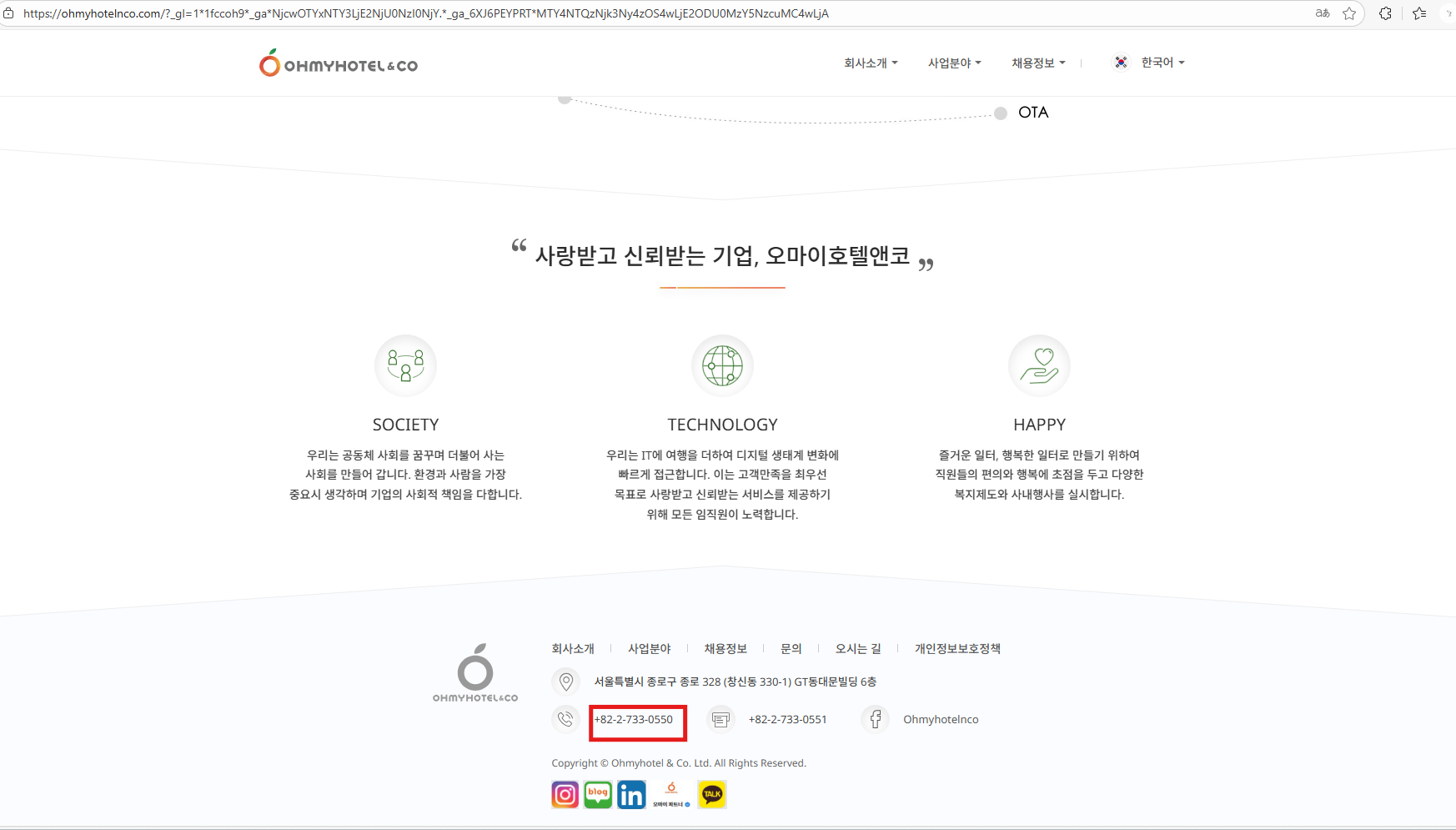This screenshot has width=1456, height=830.
Task: Click the 사랑받고 신뢰받는 기업 headline
Action: (722, 255)
